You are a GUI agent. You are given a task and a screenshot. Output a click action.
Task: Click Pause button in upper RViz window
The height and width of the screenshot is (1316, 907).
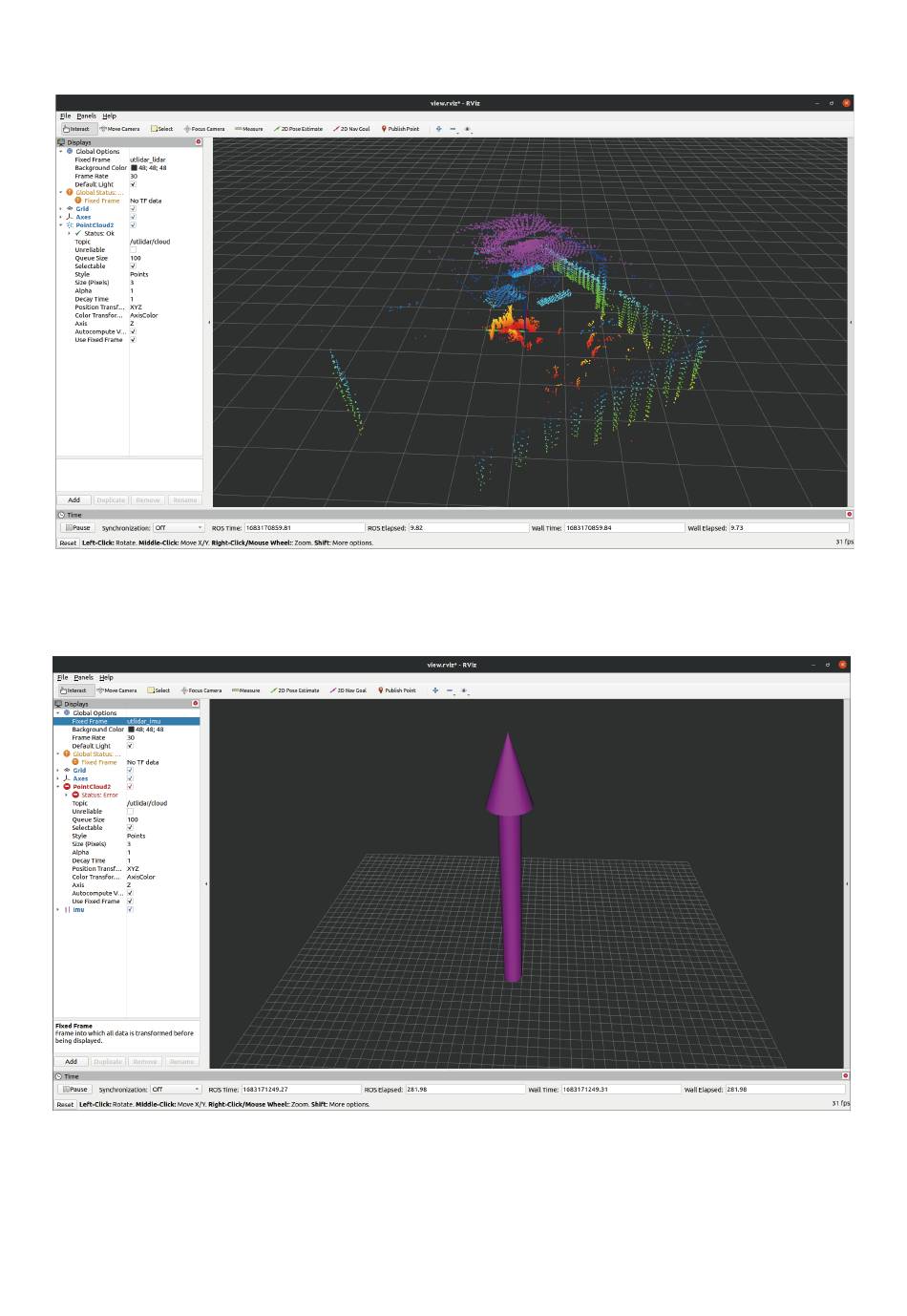[x=78, y=528]
